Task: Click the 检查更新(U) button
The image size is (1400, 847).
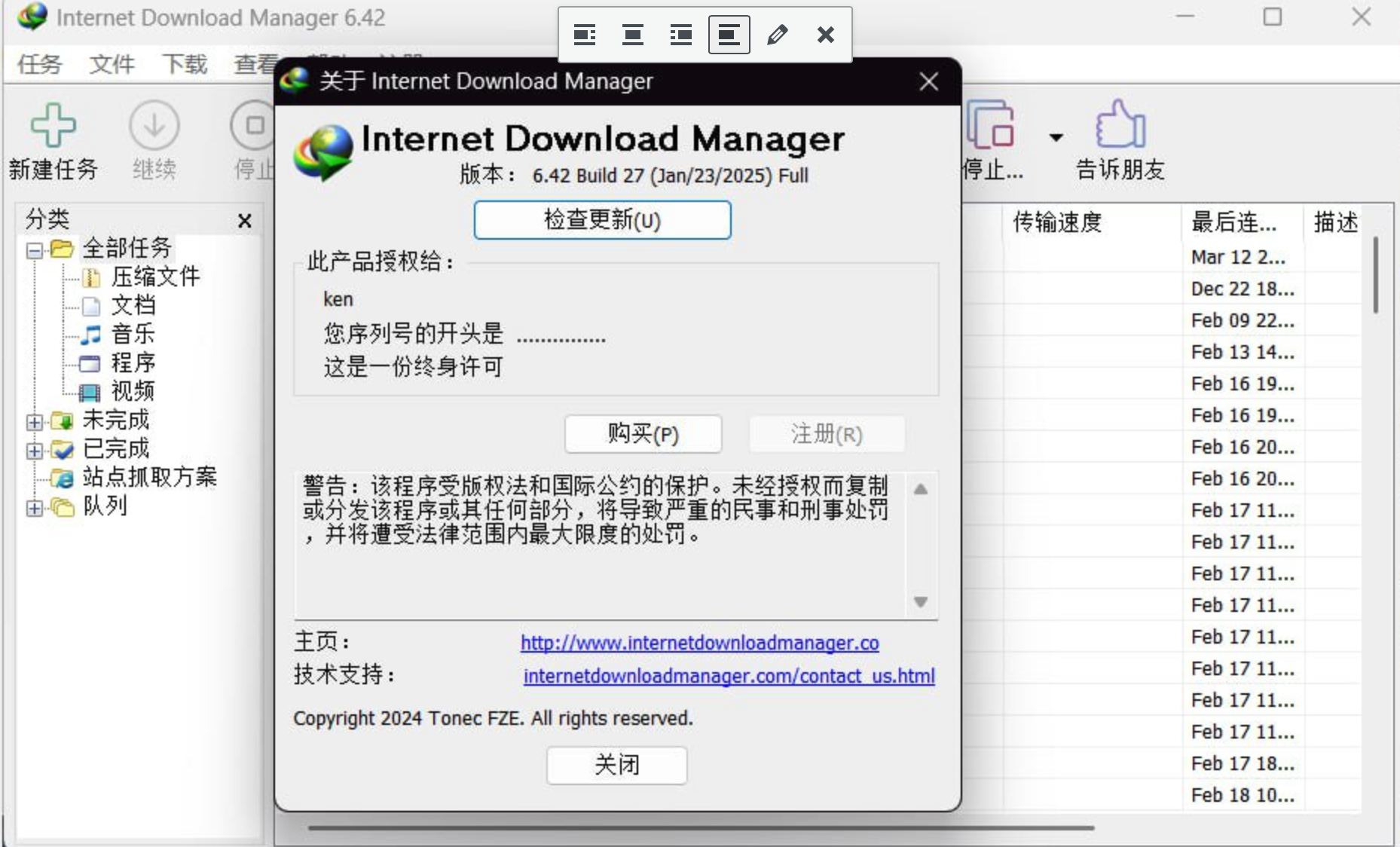Action: coord(601,220)
